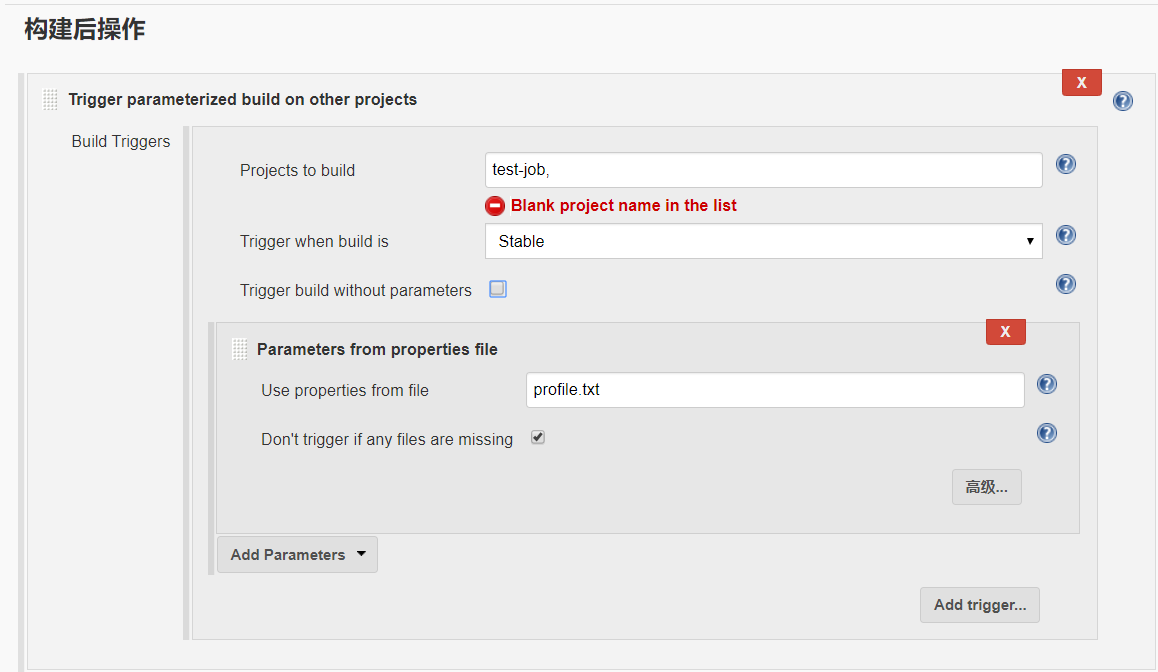This screenshot has height=672, width=1158.
Task: Click the profile.txt properties file field
Action: [775, 390]
